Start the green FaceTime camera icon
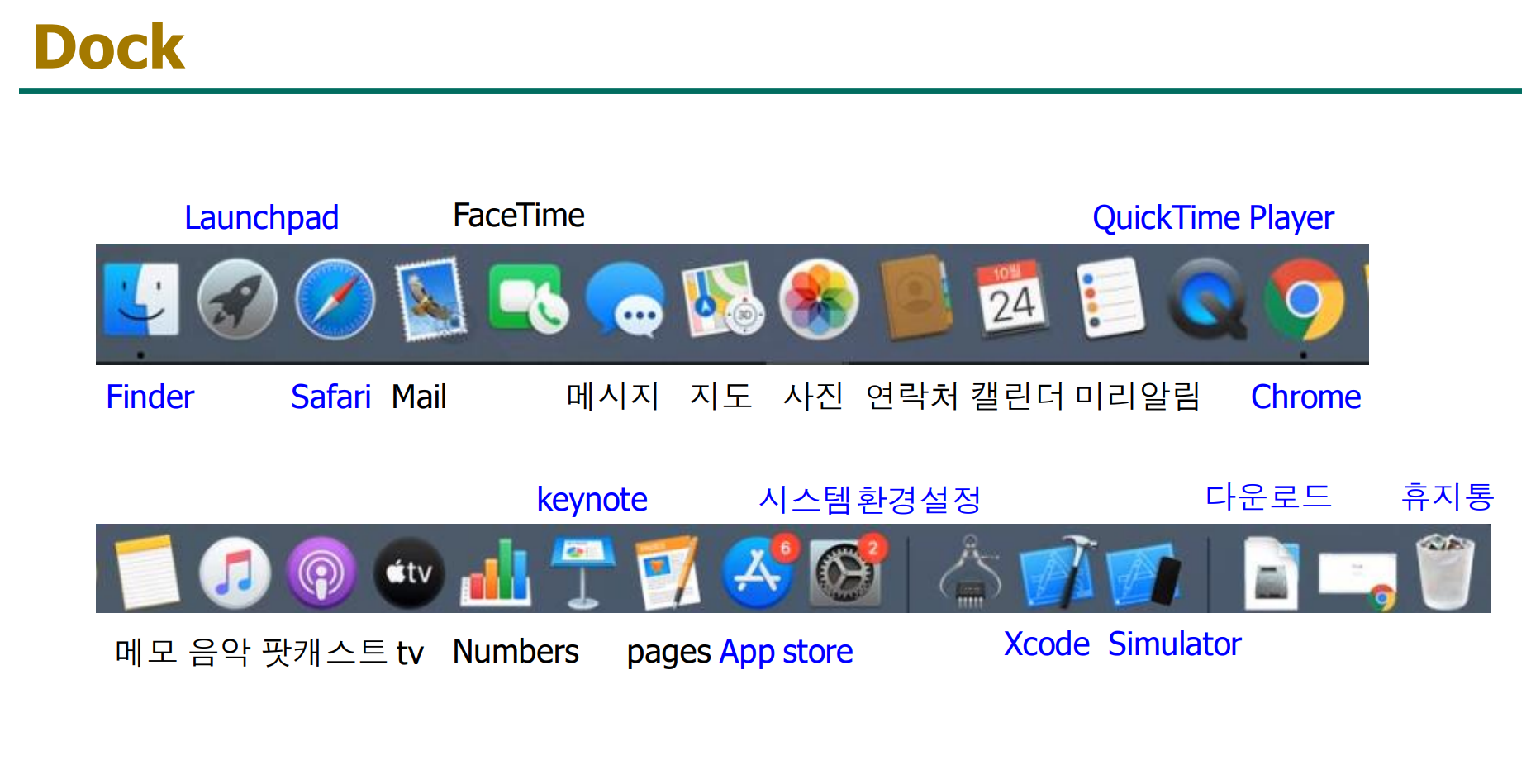Image resolution: width=1531 pixels, height=784 pixels. click(528, 299)
